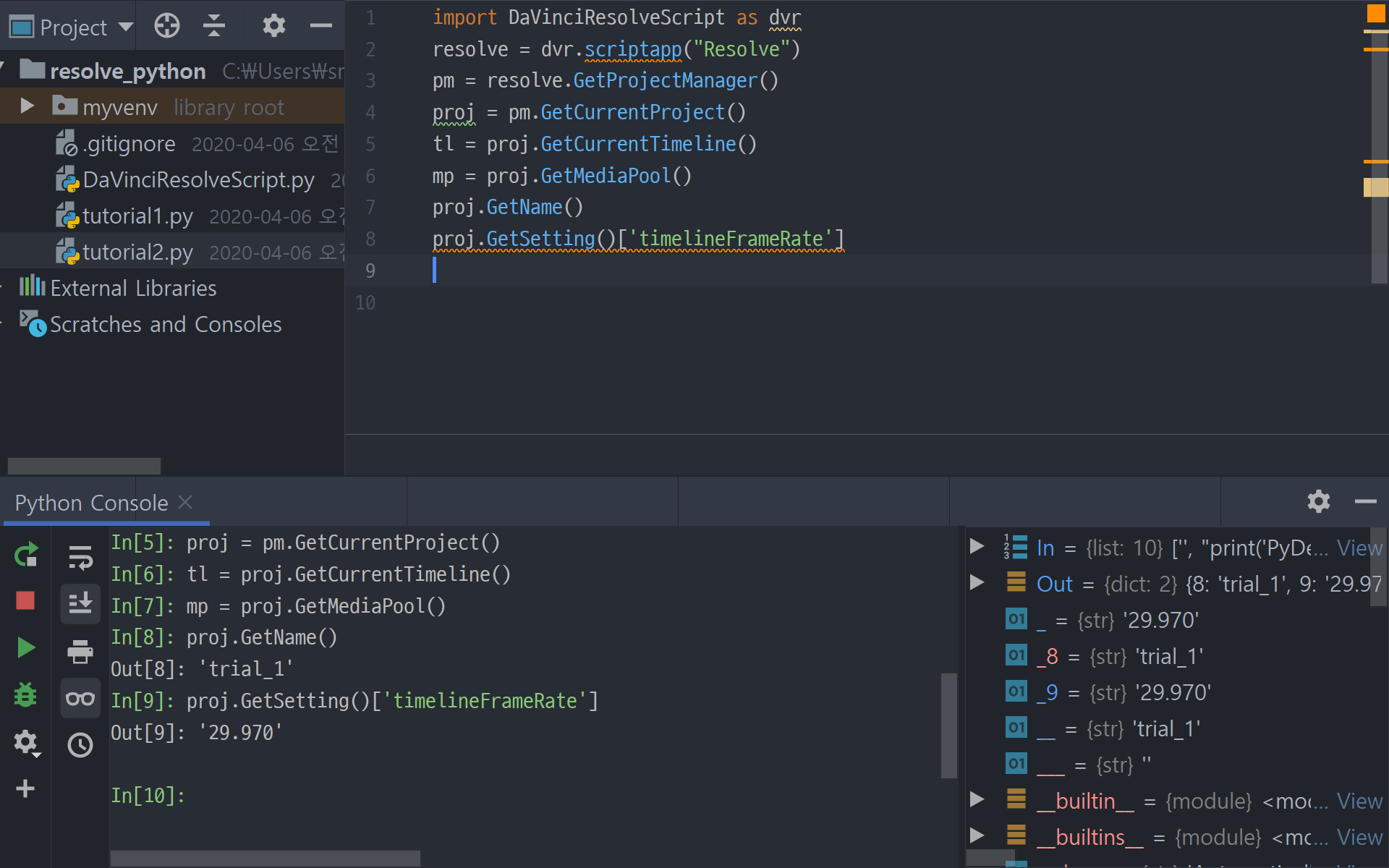Rerun the Python console
This screenshot has width=1389, height=868.
click(x=26, y=555)
